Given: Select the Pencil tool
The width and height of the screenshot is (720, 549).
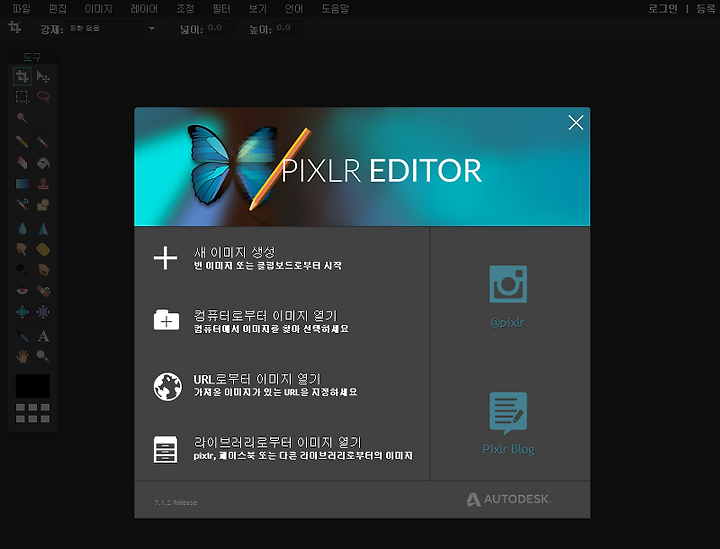Looking at the screenshot, I should coord(22,141).
